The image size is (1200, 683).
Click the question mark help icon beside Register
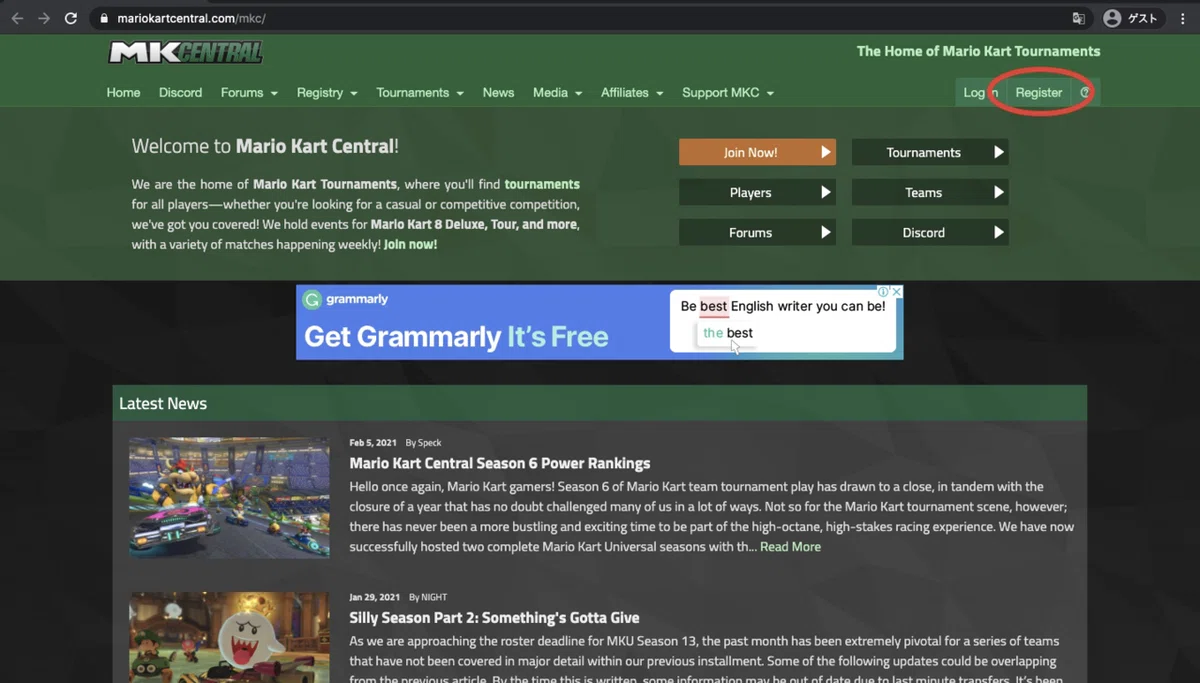coord(1085,93)
